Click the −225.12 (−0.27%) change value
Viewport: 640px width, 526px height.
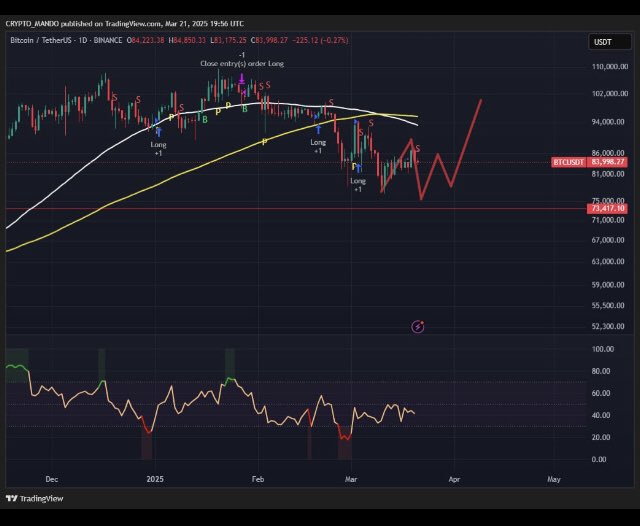click(320, 40)
